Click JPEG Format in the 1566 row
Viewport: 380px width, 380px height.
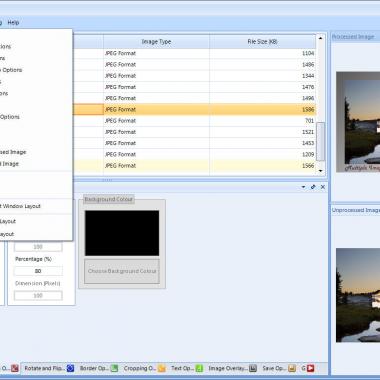120,166
